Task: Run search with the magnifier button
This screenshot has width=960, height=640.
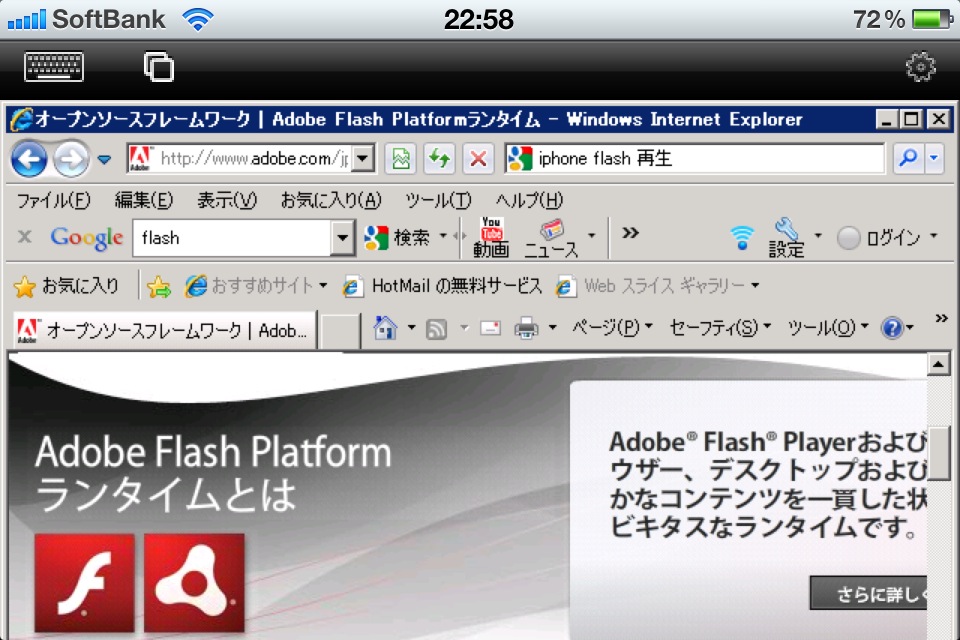Action: click(x=908, y=159)
